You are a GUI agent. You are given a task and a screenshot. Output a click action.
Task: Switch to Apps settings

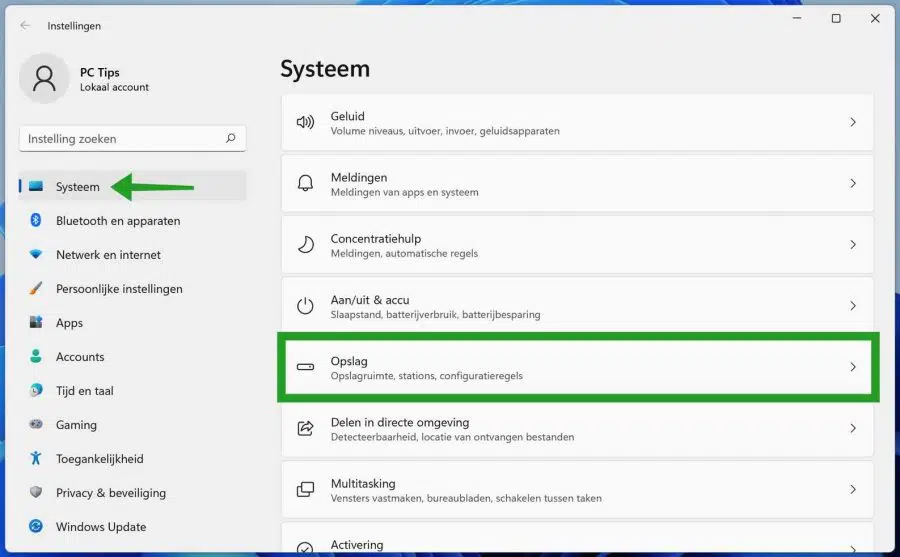coord(133,323)
